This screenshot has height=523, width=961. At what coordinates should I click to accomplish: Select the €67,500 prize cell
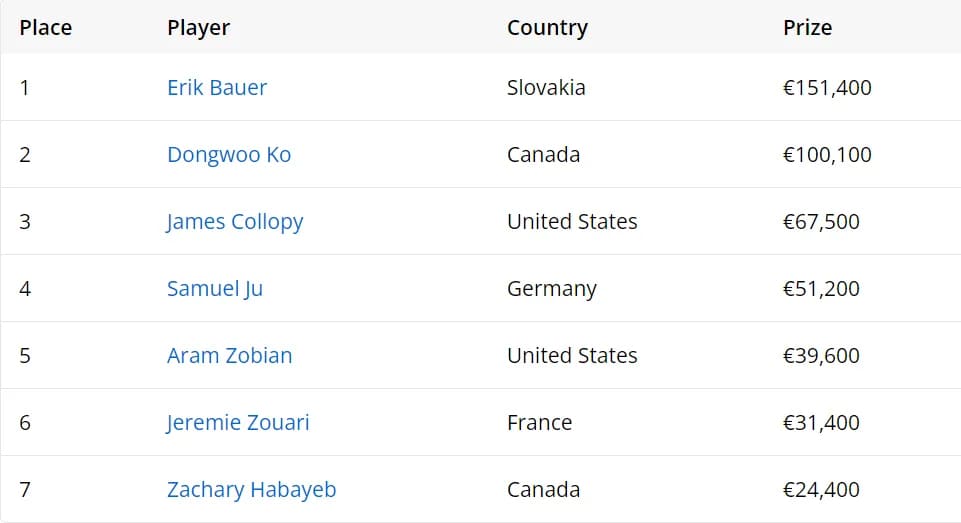821,222
